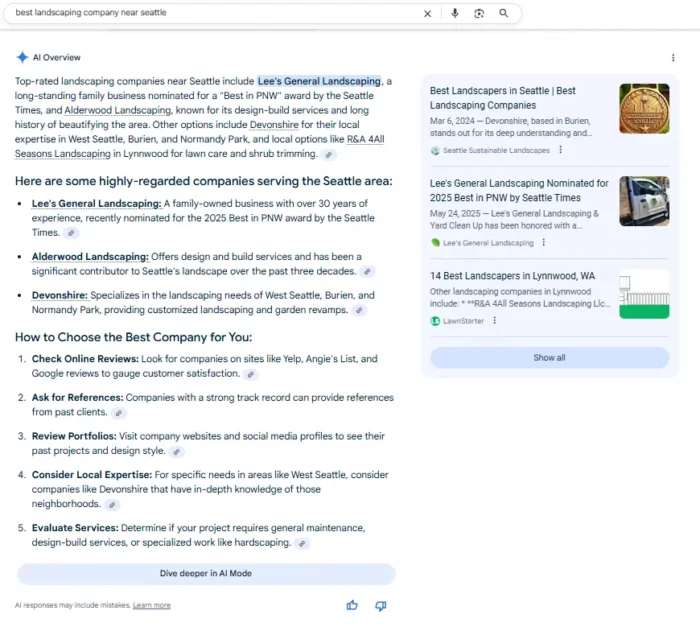Open more options beside Lee's General Landscaping source
700x631 pixels.
[544, 242]
